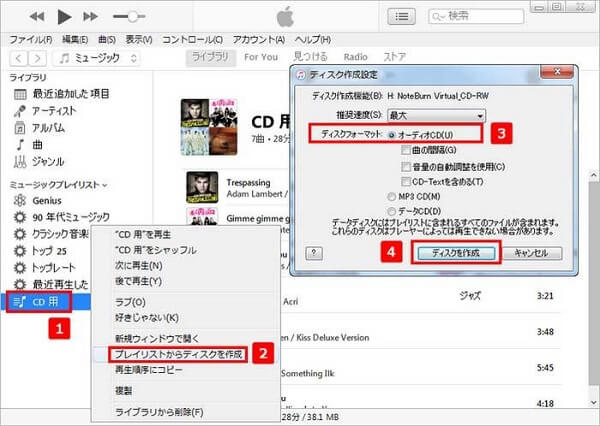The image size is (600, 426).
Task: Switch to the For You tab
Action: 261,57
